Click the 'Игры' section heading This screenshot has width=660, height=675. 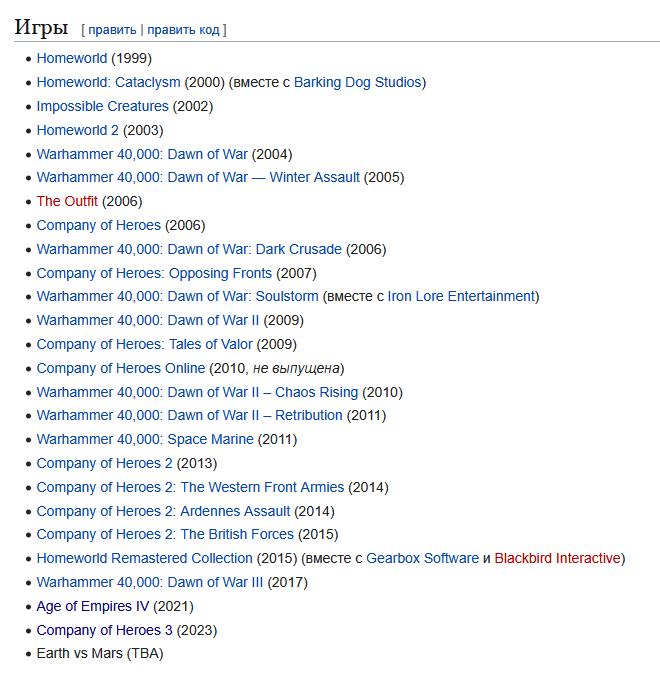[41, 28]
